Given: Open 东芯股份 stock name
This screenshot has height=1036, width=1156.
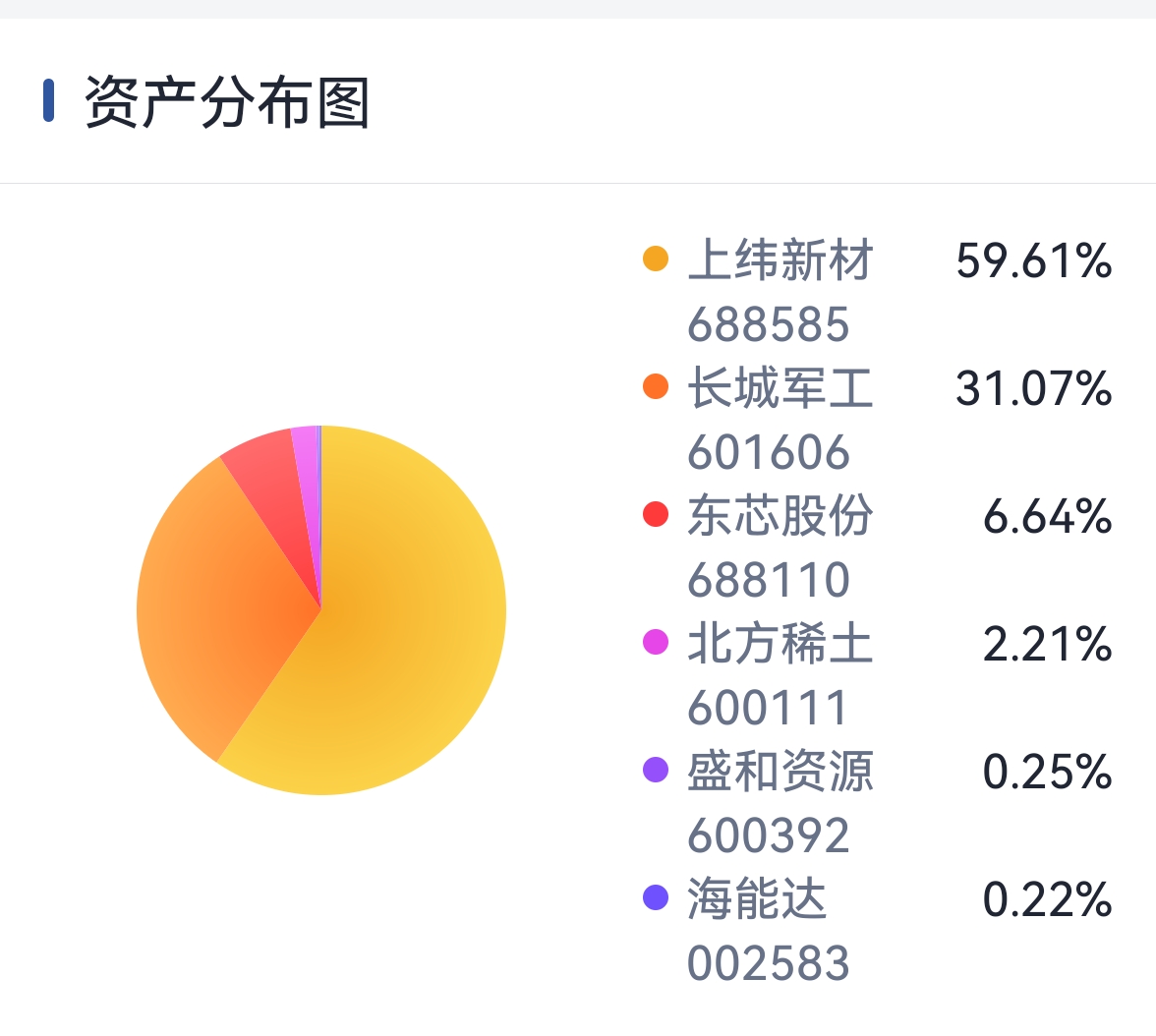Looking at the screenshot, I should tap(780, 515).
